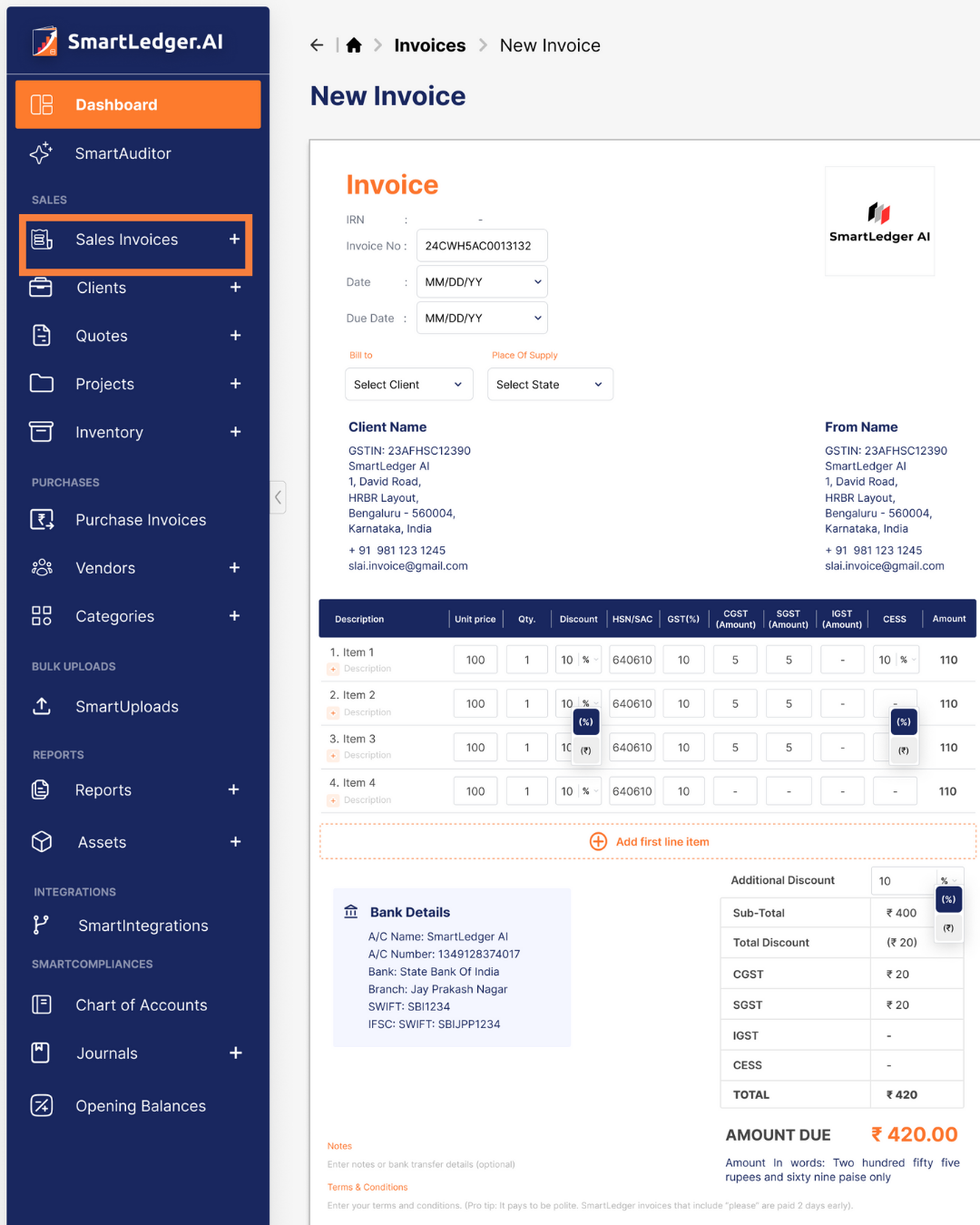
Task: Select rupee (₹) option in the CESS popup
Action: click(904, 750)
